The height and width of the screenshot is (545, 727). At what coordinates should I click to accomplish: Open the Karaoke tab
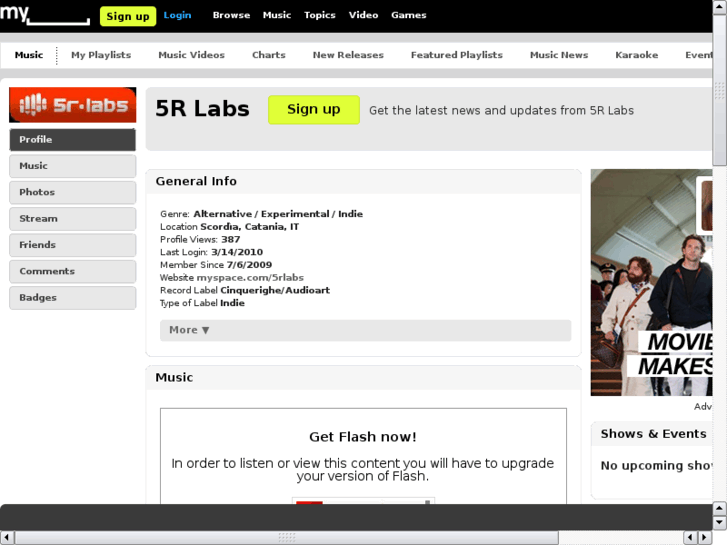click(x=637, y=55)
